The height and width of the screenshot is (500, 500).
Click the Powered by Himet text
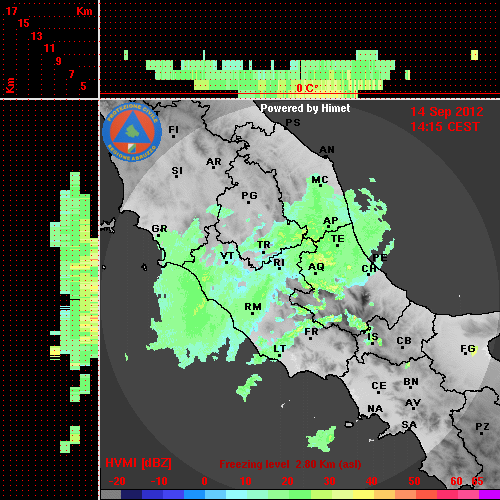[305, 108]
